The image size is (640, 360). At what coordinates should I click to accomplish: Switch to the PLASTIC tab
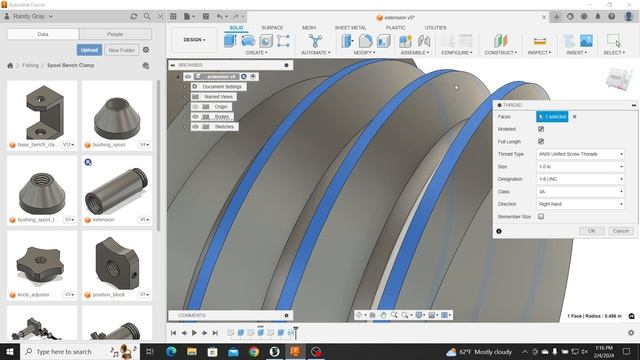[x=396, y=28]
